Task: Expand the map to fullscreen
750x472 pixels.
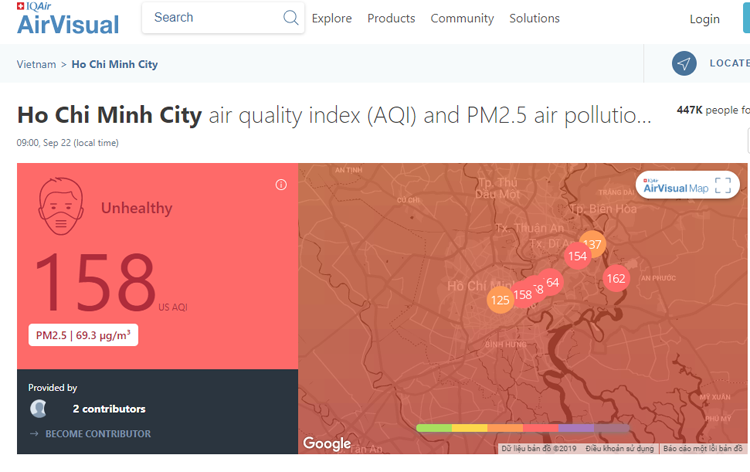Action: pyautogui.click(x=723, y=185)
